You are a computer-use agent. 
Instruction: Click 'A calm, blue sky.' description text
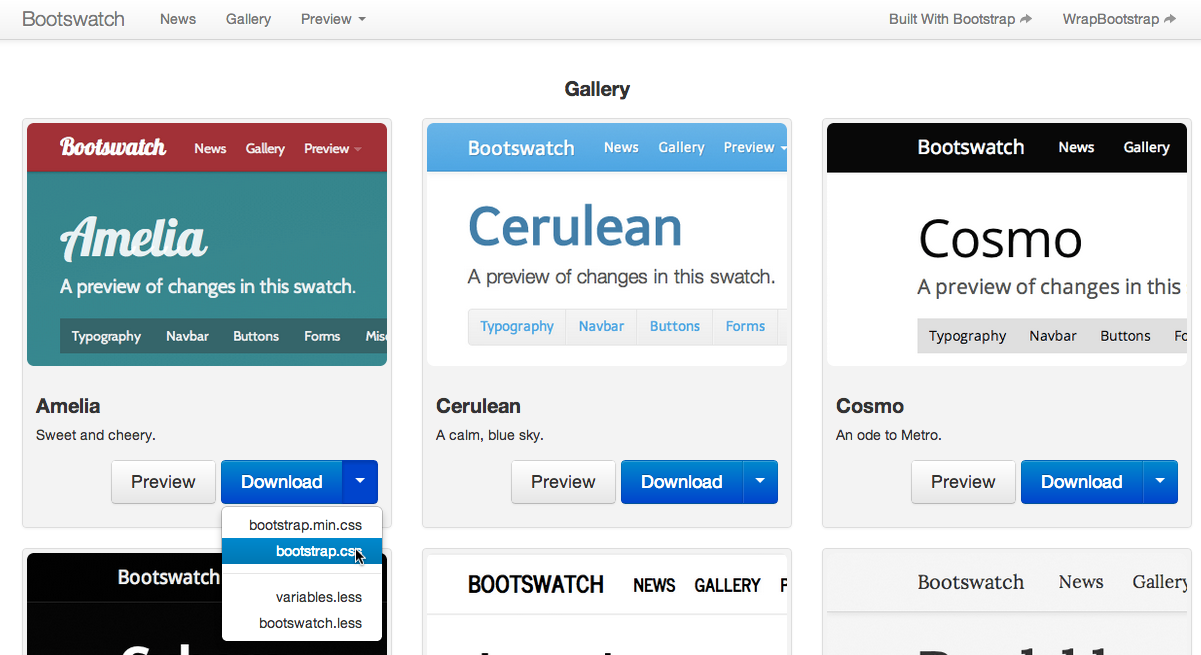coord(490,435)
